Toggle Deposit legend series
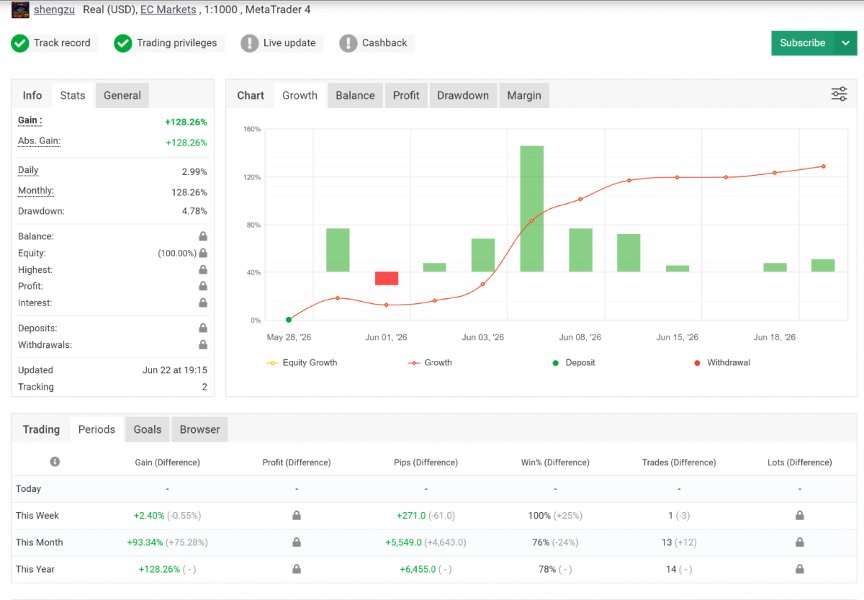 (574, 363)
